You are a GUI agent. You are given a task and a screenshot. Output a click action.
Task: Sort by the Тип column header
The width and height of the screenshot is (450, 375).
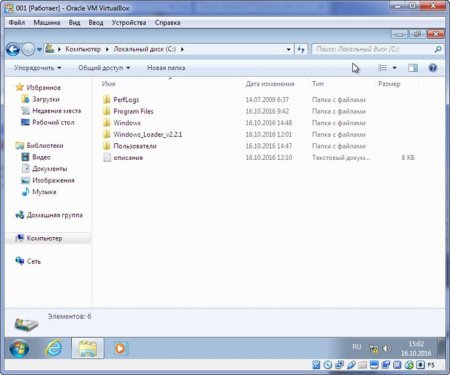tap(318, 84)
